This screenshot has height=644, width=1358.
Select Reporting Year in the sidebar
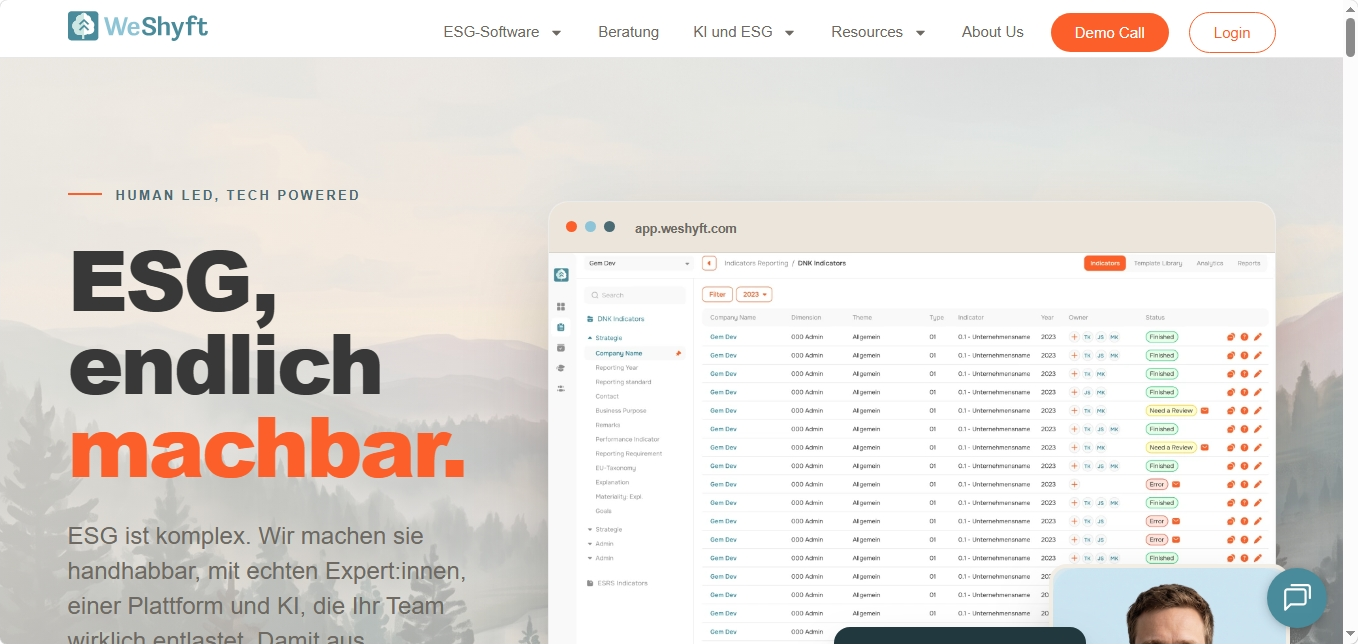[616, 368]
